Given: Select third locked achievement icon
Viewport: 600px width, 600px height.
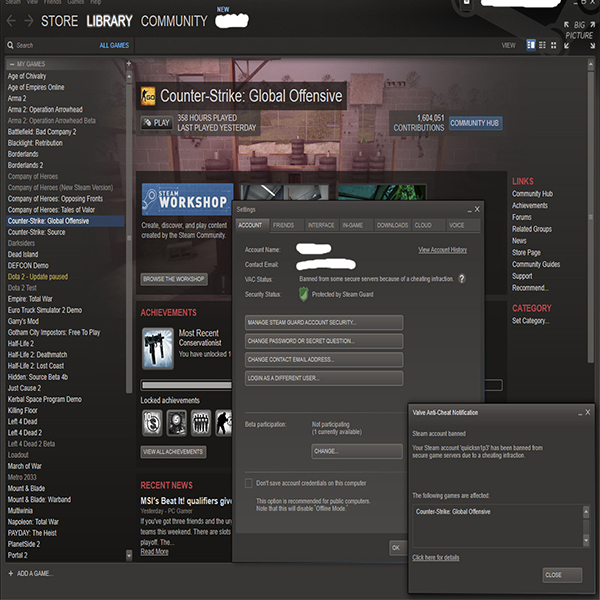Looking at the screenshot, I should (201, 423).
